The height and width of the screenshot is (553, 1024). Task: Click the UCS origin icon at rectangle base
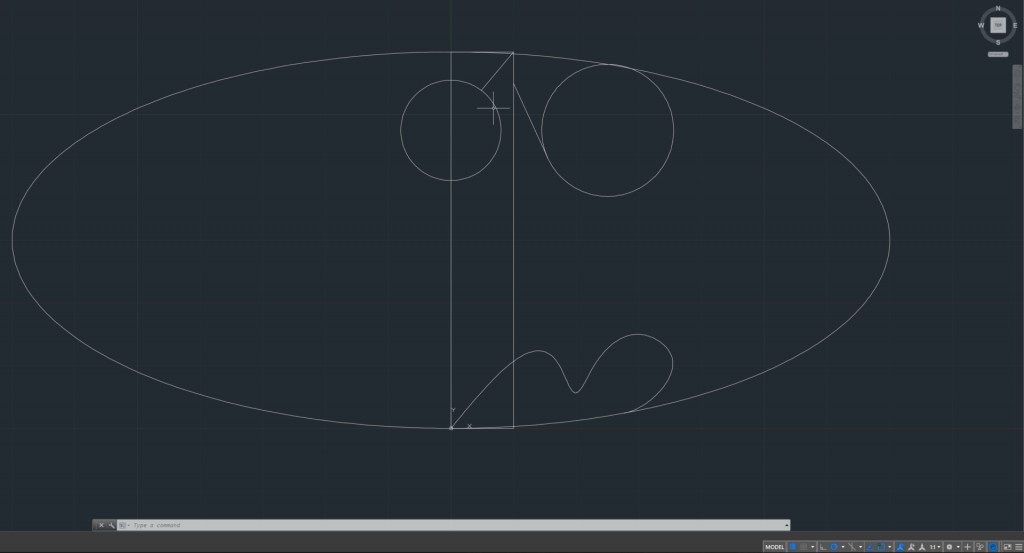pyautogui.click(x=451, y=428)
